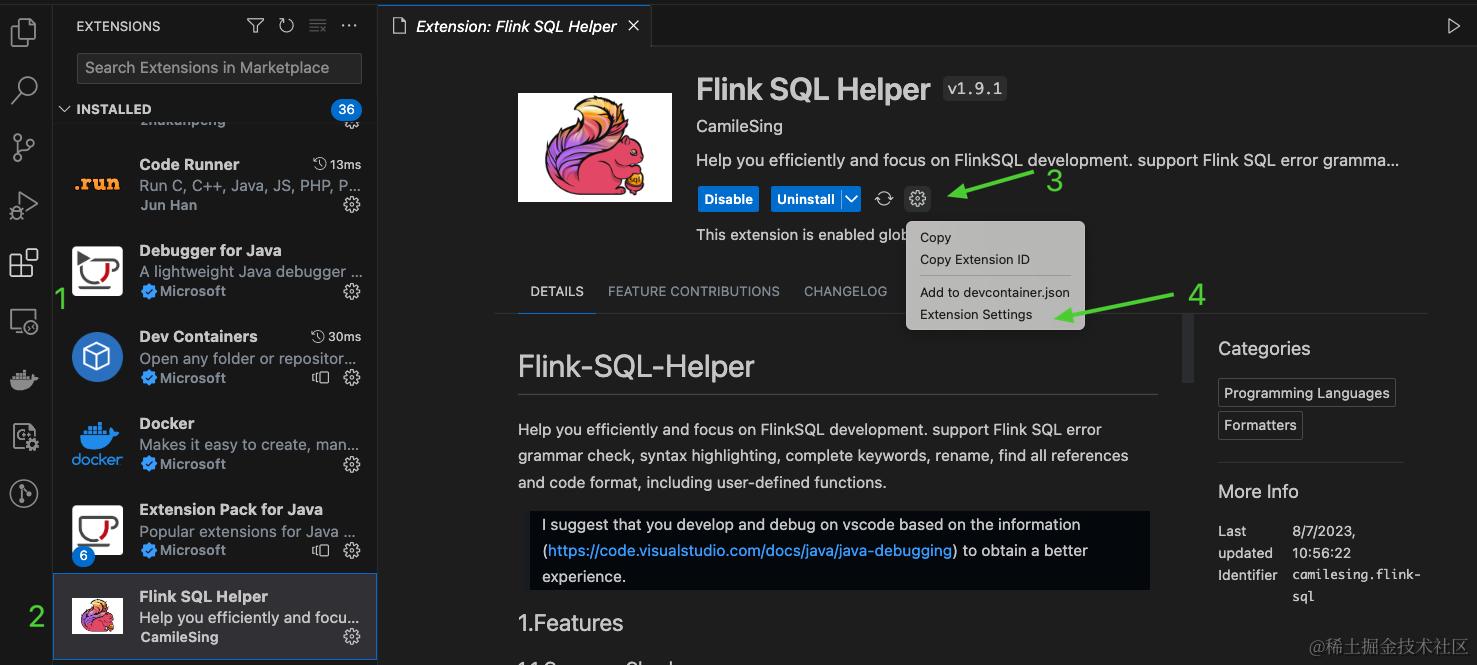Refresh the extensions list
Viewport: 1477px width, 665px height.
(x=287, y=26)
